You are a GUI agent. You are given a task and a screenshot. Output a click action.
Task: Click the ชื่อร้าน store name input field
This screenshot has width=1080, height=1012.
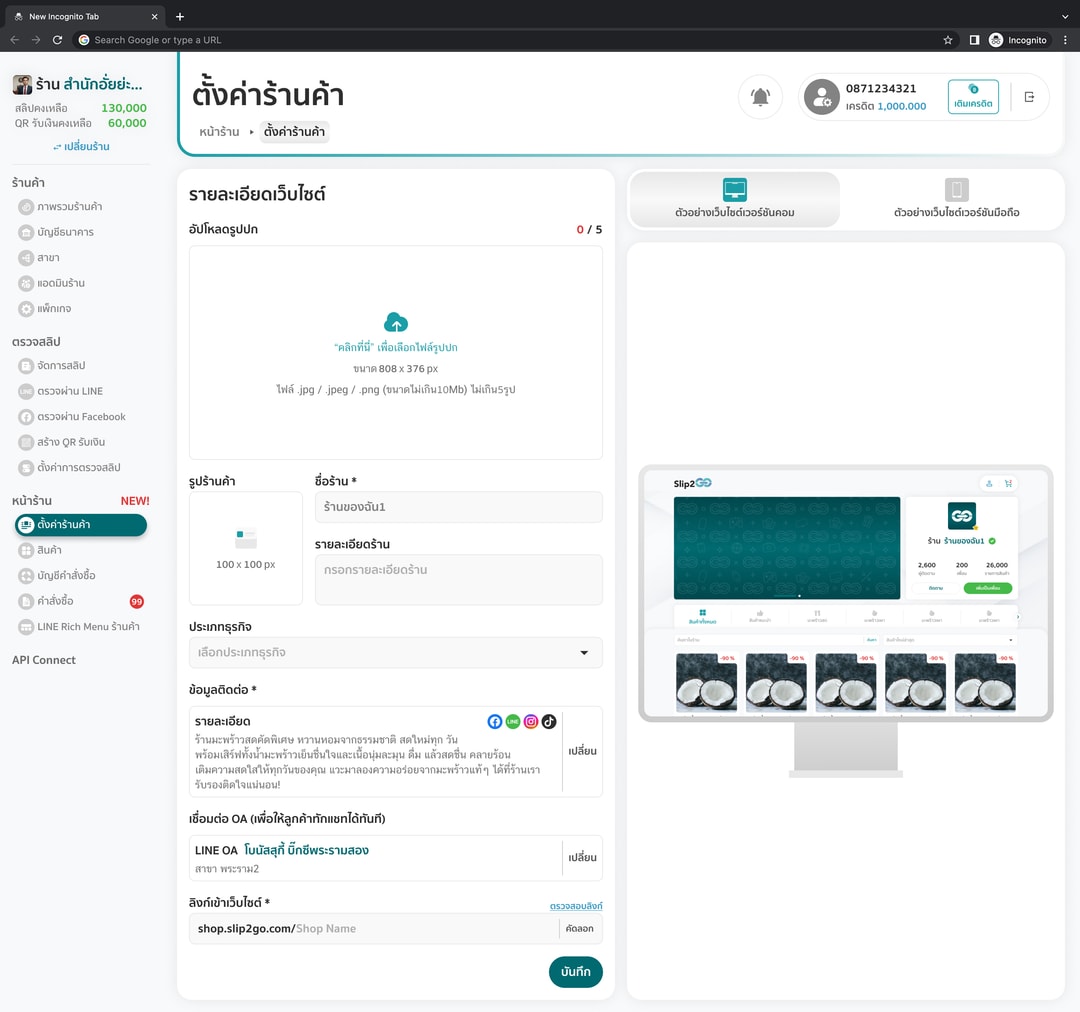click(458, 507)
